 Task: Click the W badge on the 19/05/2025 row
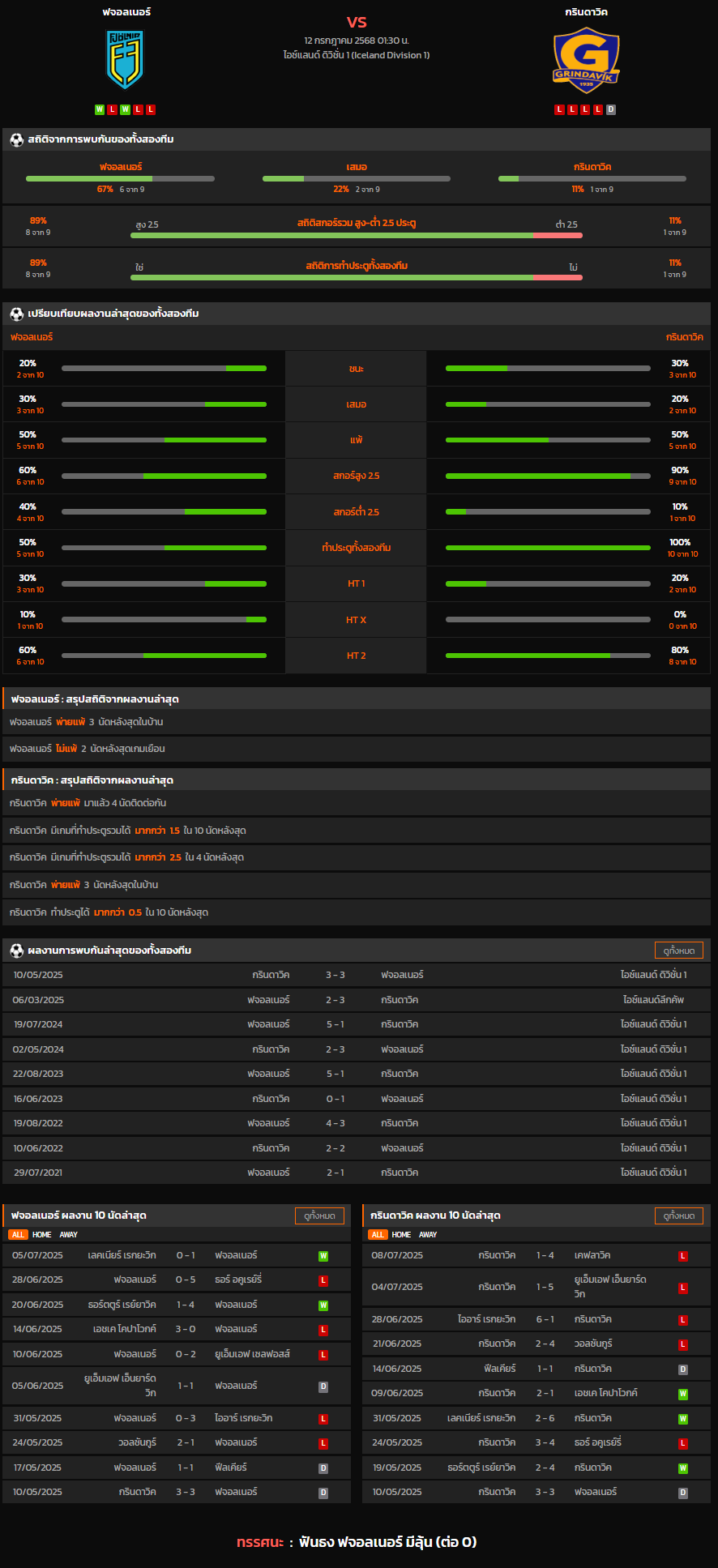[683, 1468]
